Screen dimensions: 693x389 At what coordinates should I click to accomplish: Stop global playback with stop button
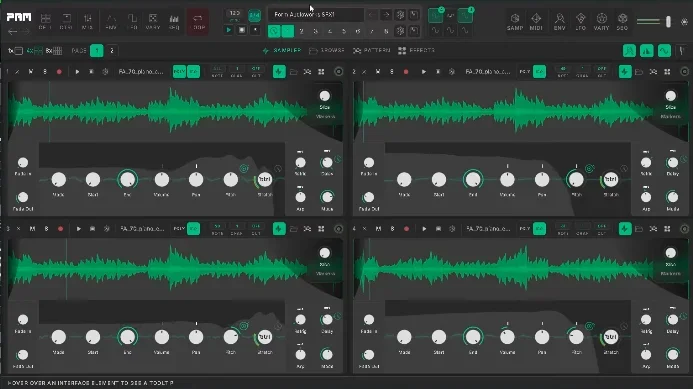242,30
